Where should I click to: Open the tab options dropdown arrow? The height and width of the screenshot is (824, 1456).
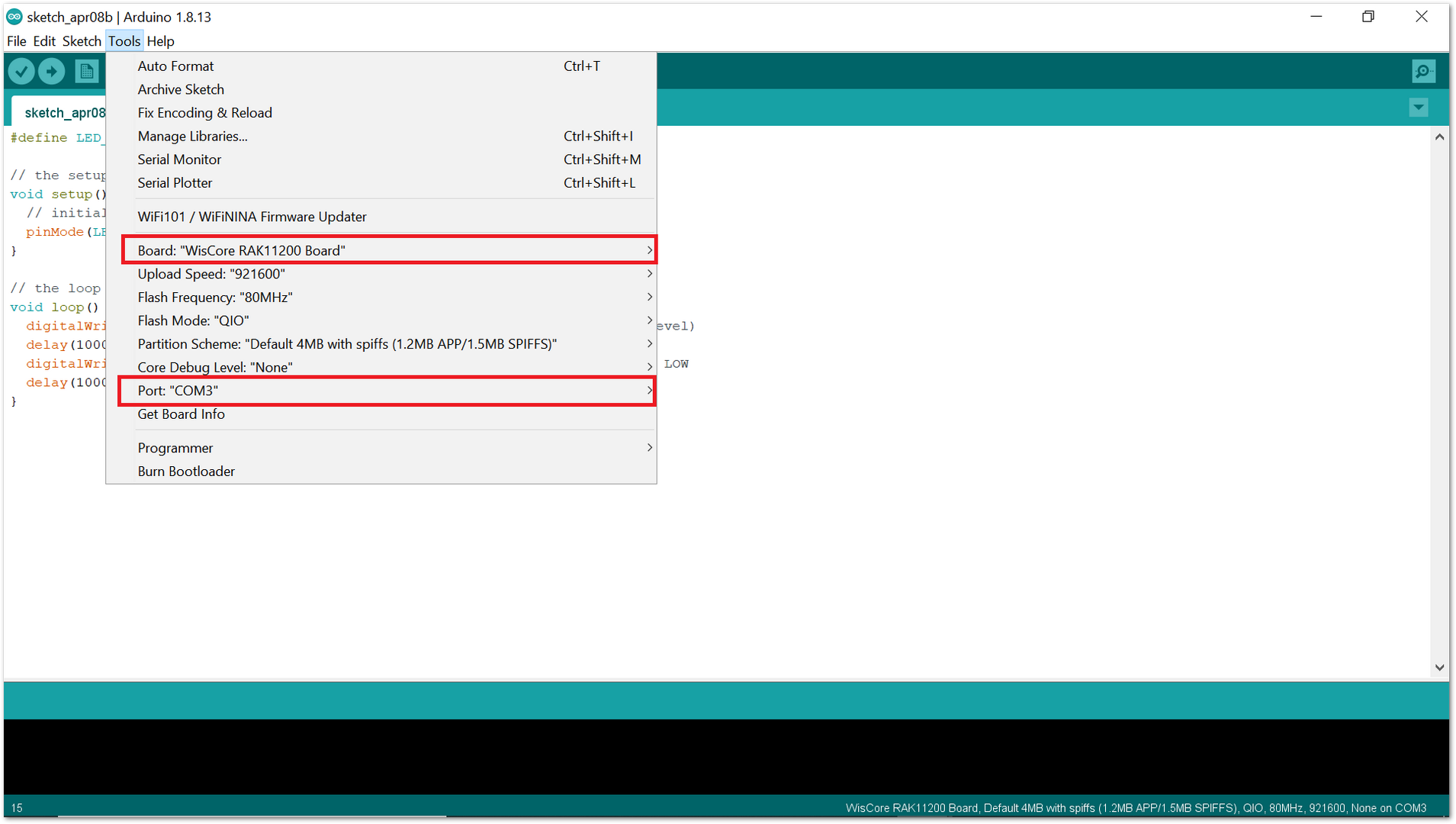point(1419,108)
